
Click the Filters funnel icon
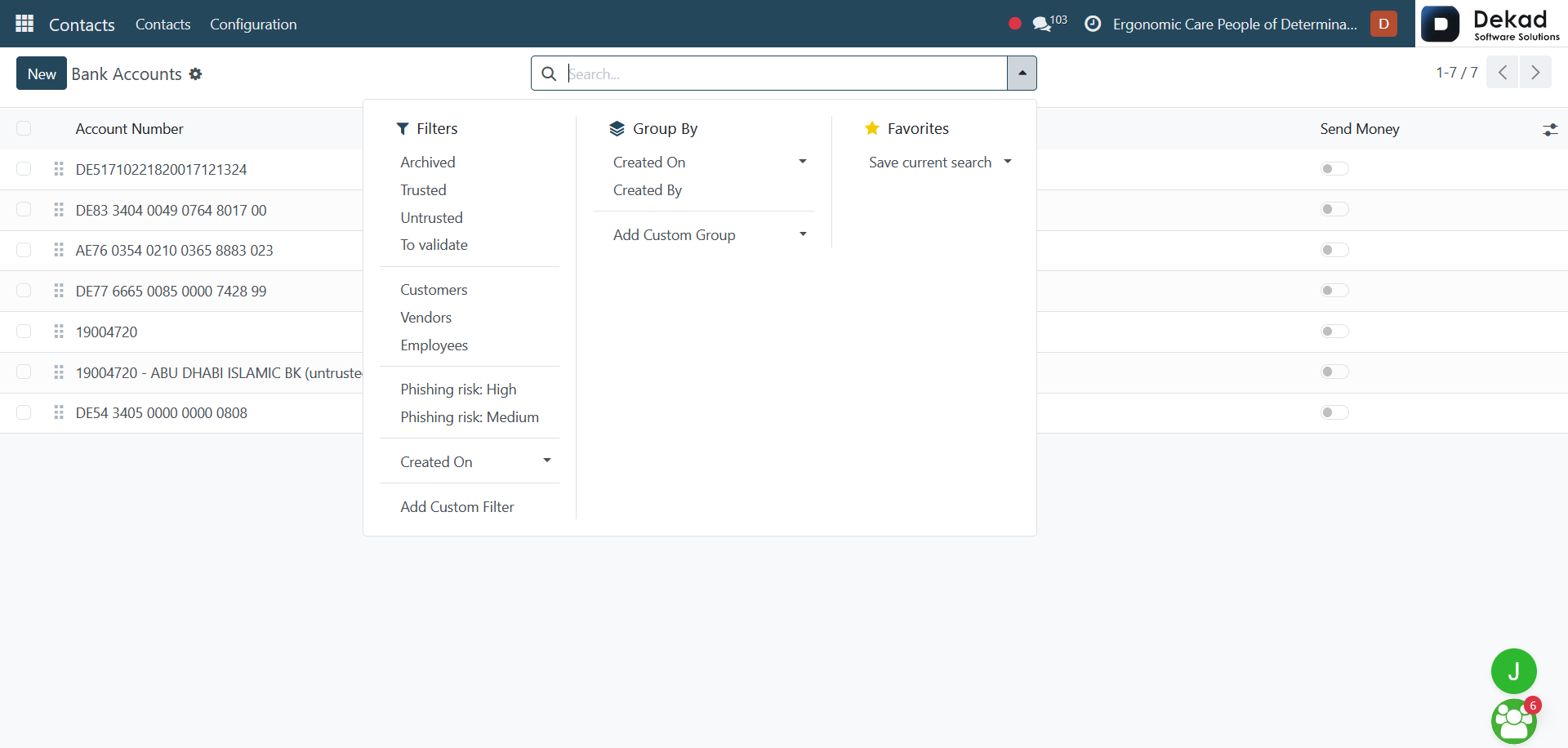(x=403, y=129)
